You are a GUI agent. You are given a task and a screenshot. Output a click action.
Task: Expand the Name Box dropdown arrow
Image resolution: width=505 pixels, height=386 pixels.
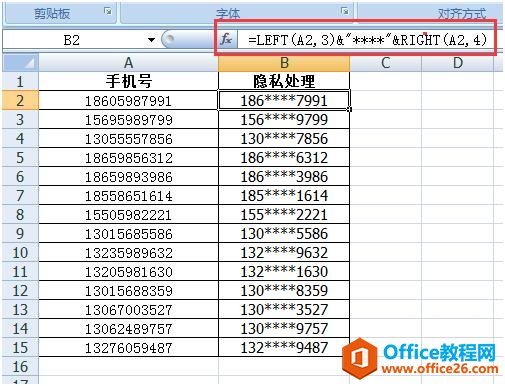(x=151, y=40)
